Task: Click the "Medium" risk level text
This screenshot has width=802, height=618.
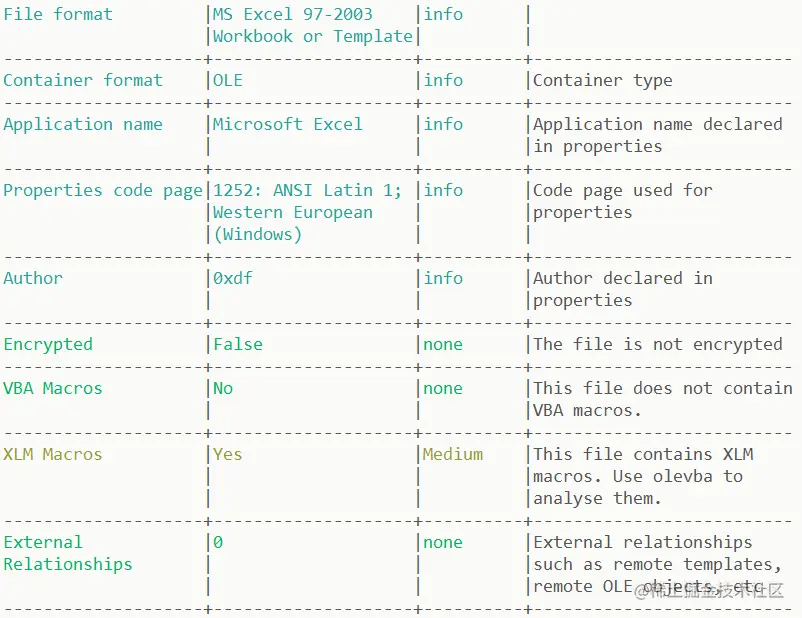Action: 453,454
